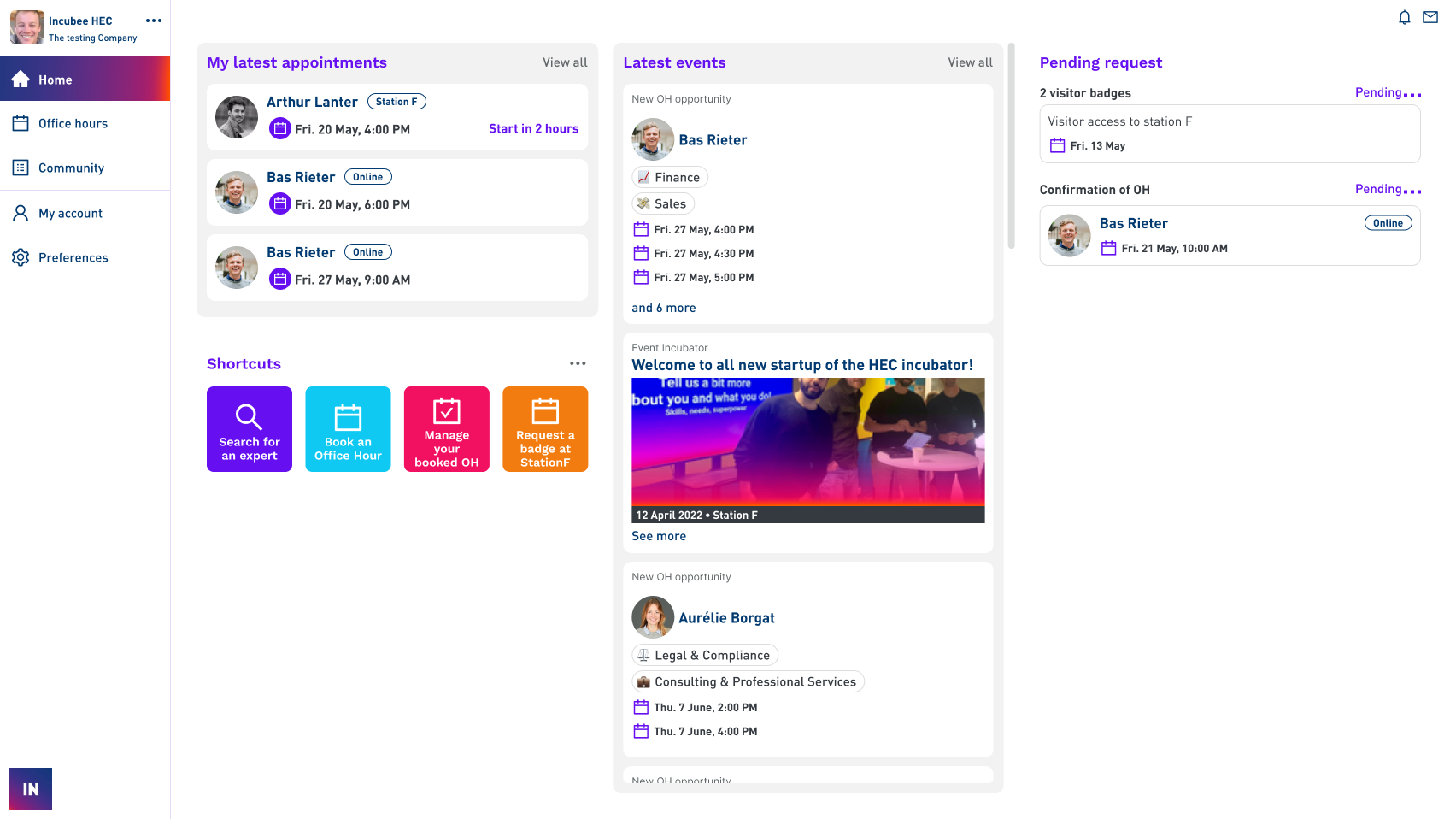Click See more under the incubator event

[x=659, y=536]
